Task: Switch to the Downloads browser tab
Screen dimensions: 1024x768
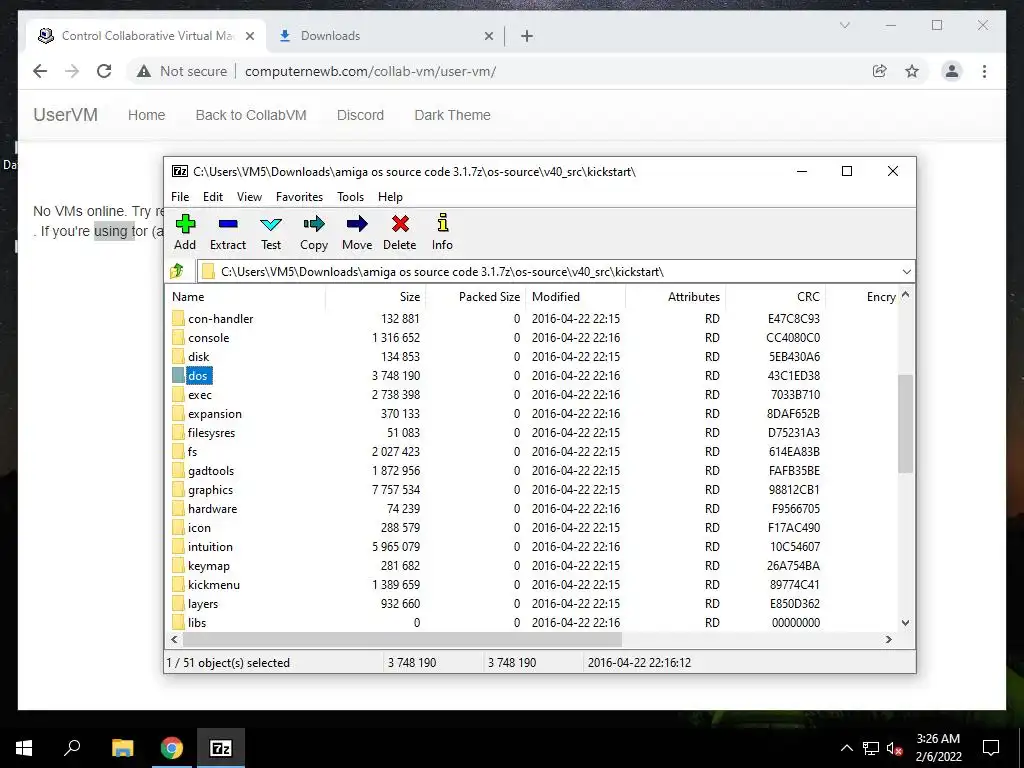Action: click(385, 36)
